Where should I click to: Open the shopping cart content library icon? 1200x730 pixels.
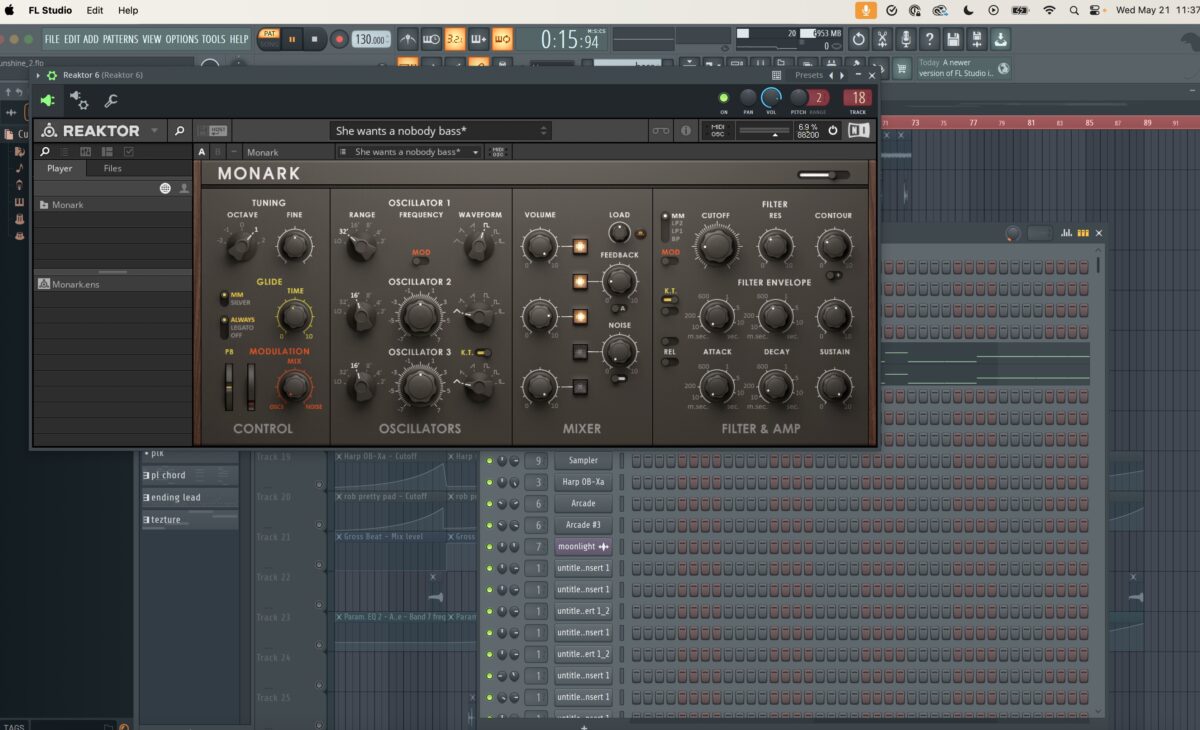tap(901, 69)
